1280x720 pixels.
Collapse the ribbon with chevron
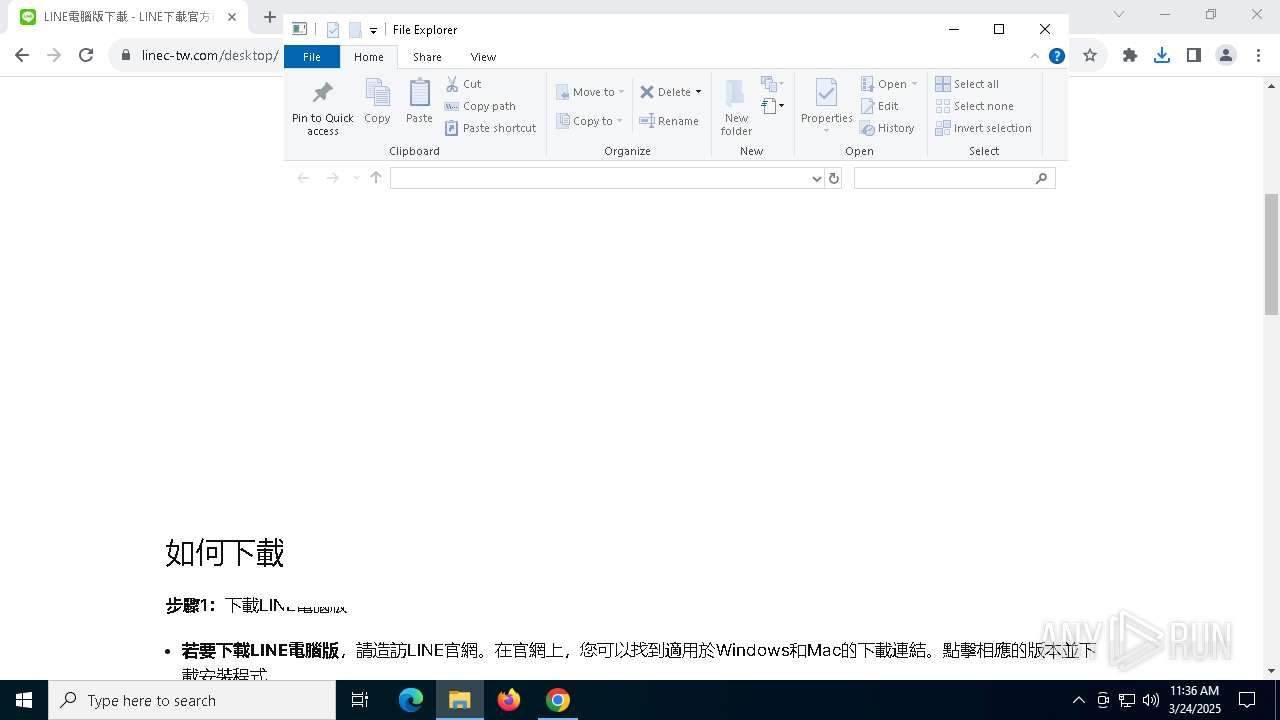pos(1035,56)
